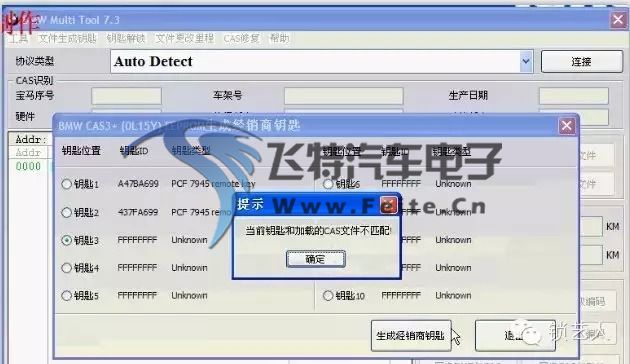
Task: Select the 钥匙3 radio button
Action: tap(66, 240)
